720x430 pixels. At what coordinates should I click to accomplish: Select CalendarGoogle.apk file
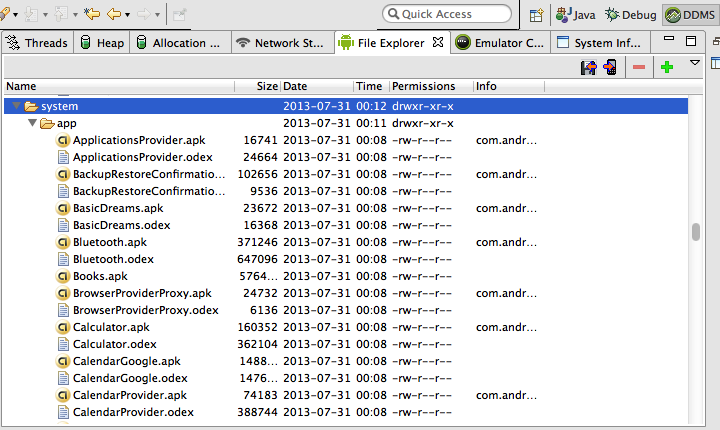tap(127, 361)
